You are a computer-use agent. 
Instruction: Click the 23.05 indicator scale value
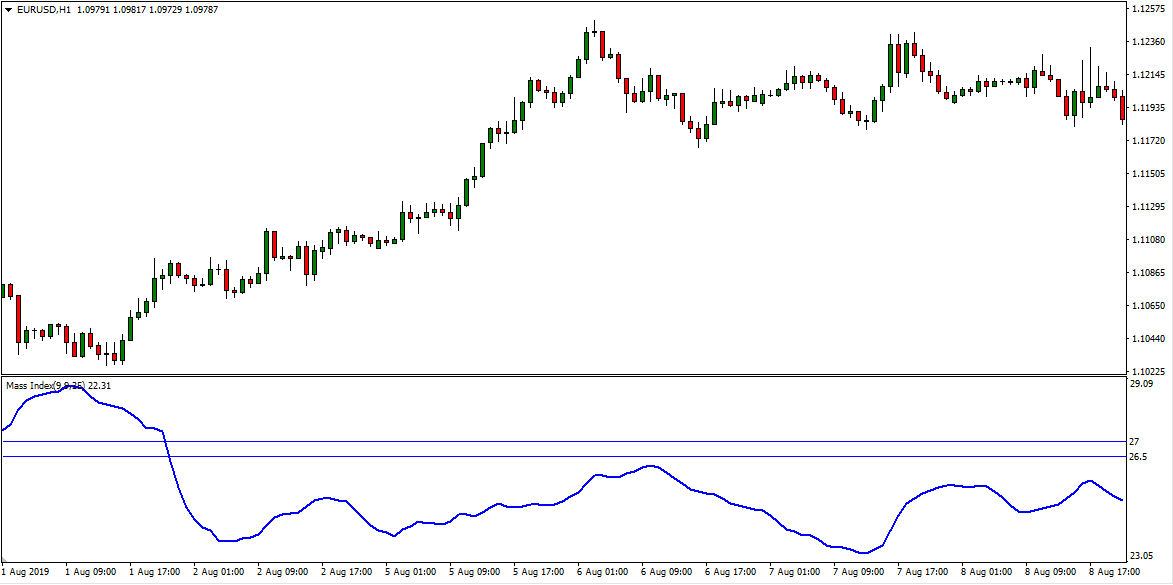[x=1141, y=556]
